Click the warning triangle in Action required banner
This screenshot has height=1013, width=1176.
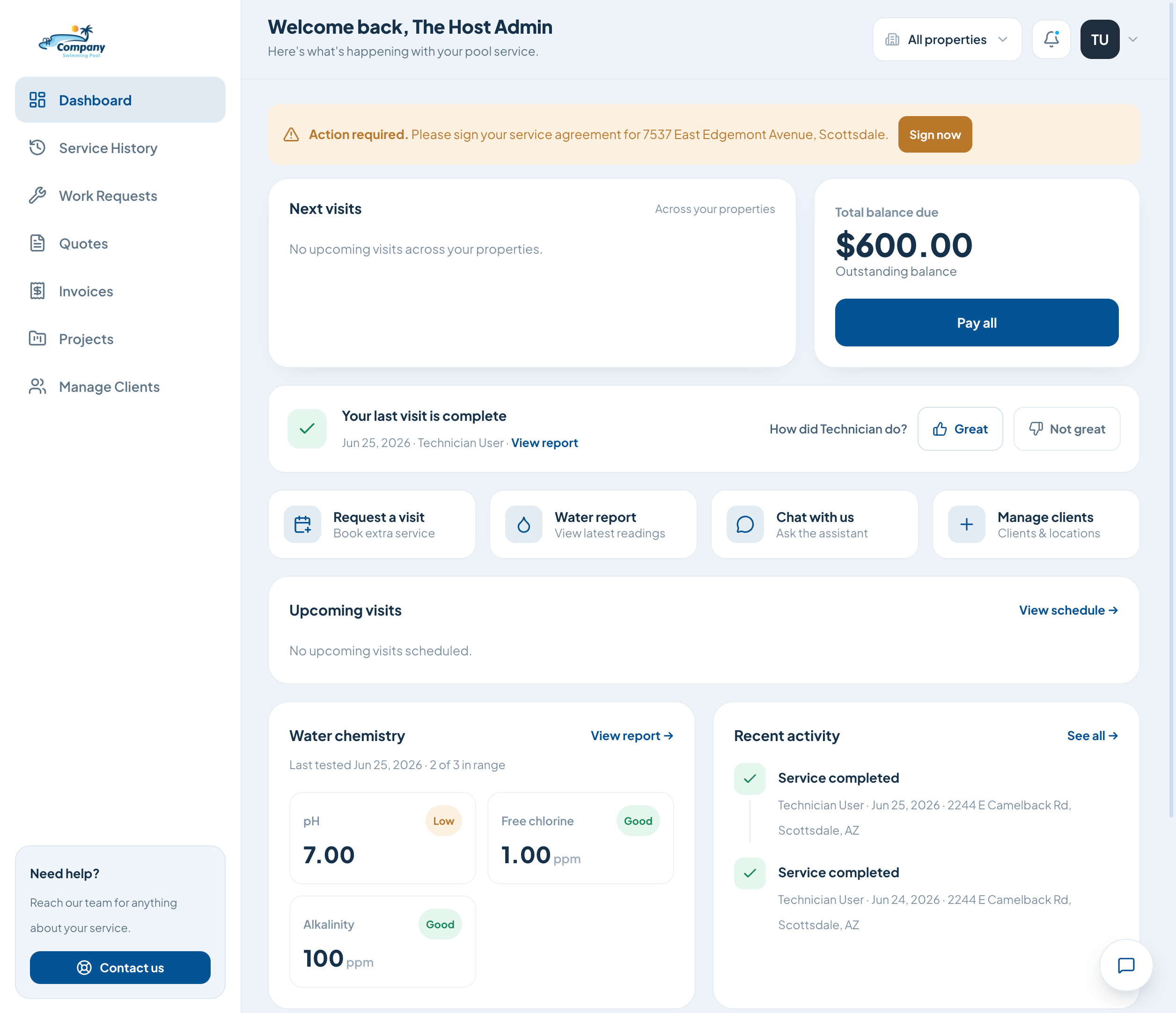tap(291, 134)
